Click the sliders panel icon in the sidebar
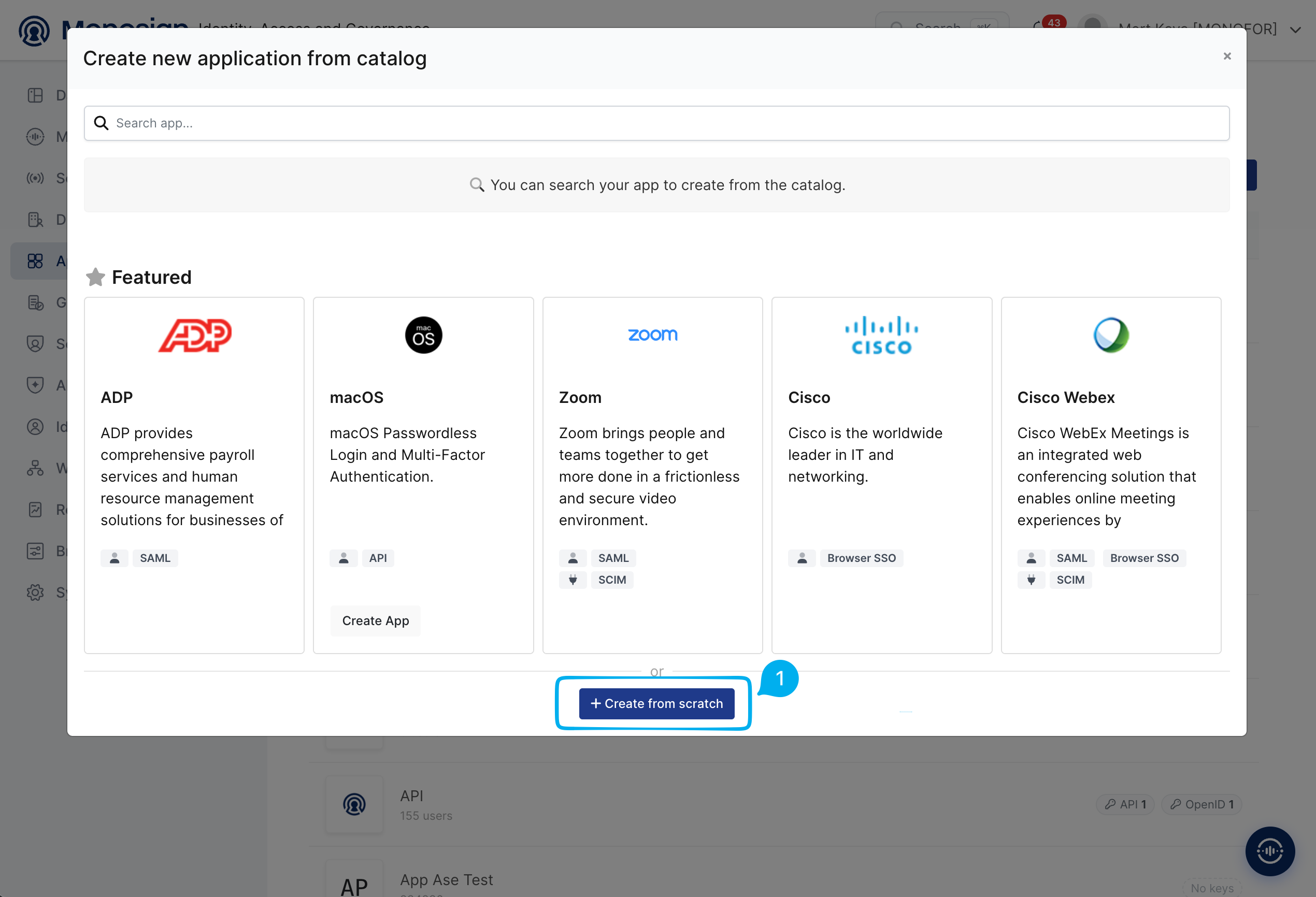Screen dimensions: 1316x897 coord(35,551)
